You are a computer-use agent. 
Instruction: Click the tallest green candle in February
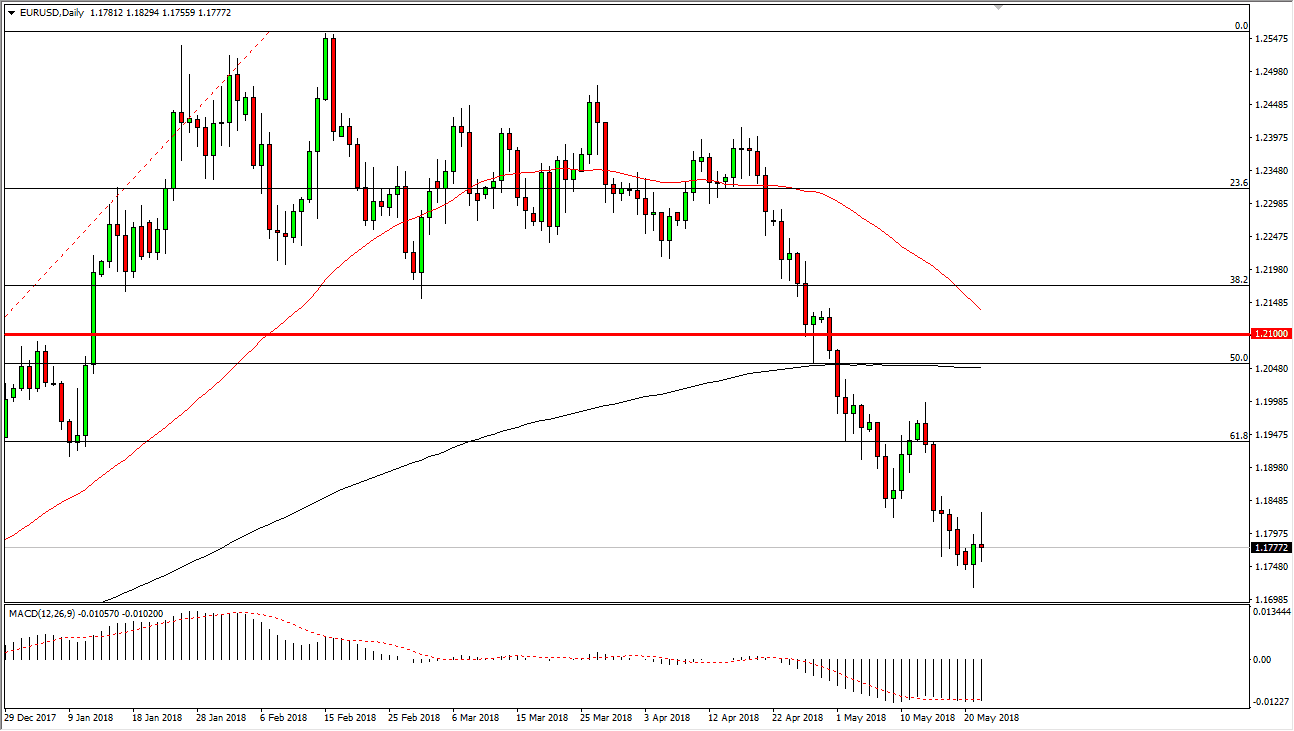coord(327,70)
